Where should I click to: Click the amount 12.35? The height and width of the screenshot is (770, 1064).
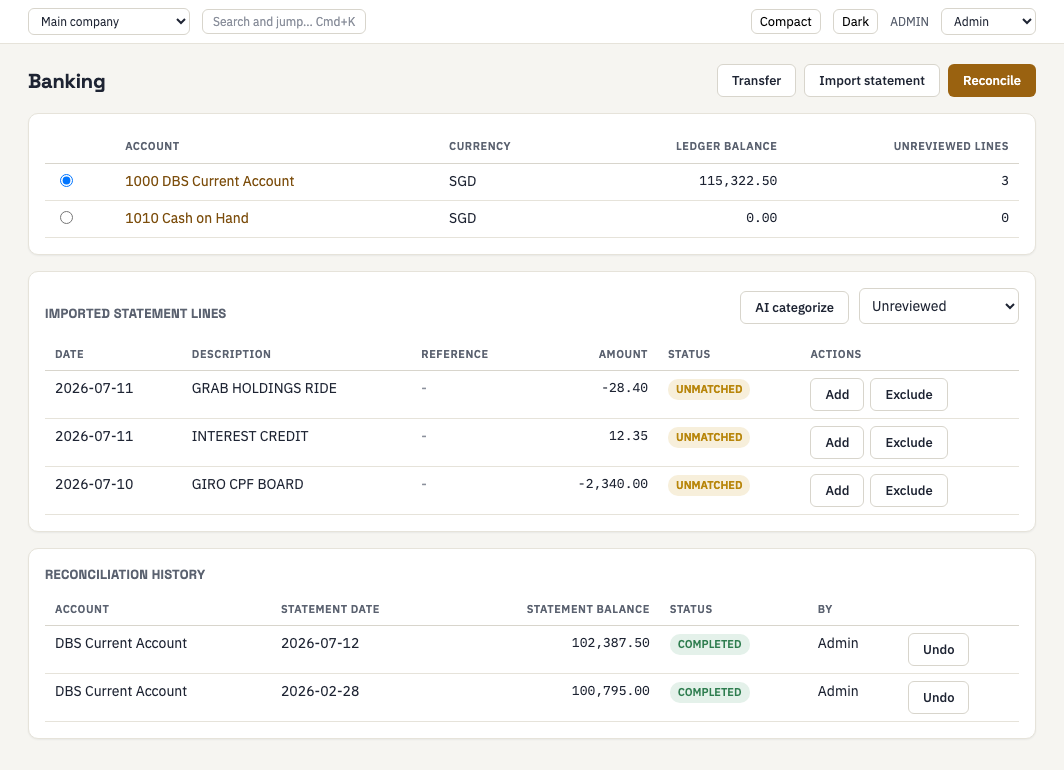628,436
